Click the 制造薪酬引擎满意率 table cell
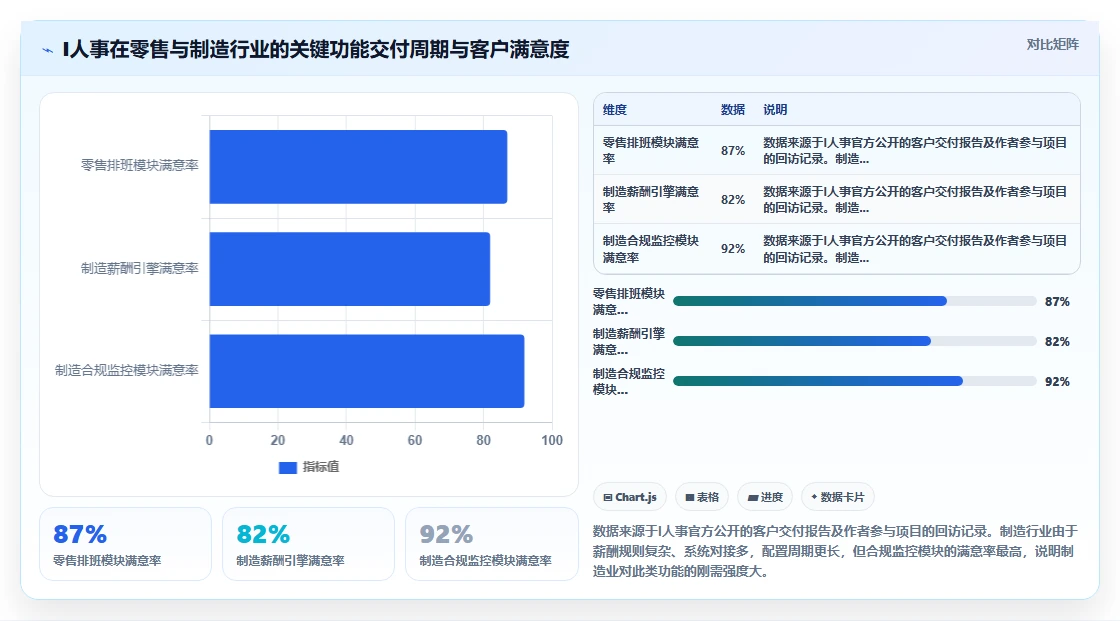The height and width of the screenshot is (621, 1120). tap(651, 199)
